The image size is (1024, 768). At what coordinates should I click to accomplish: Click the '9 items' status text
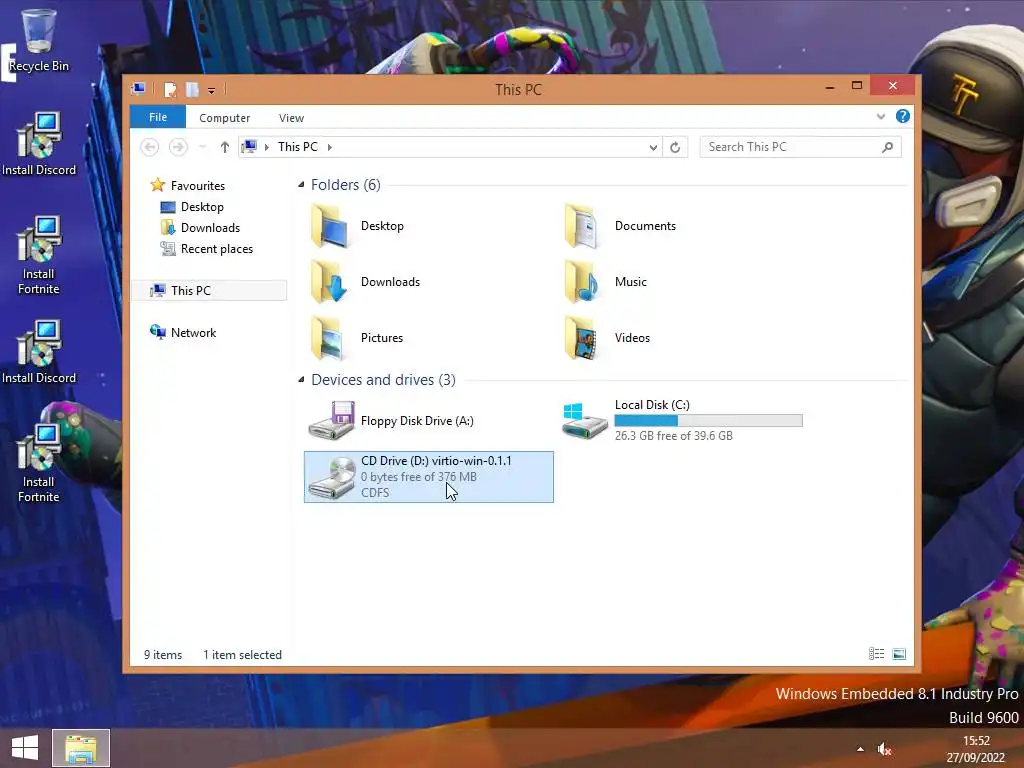pos(163,655)
